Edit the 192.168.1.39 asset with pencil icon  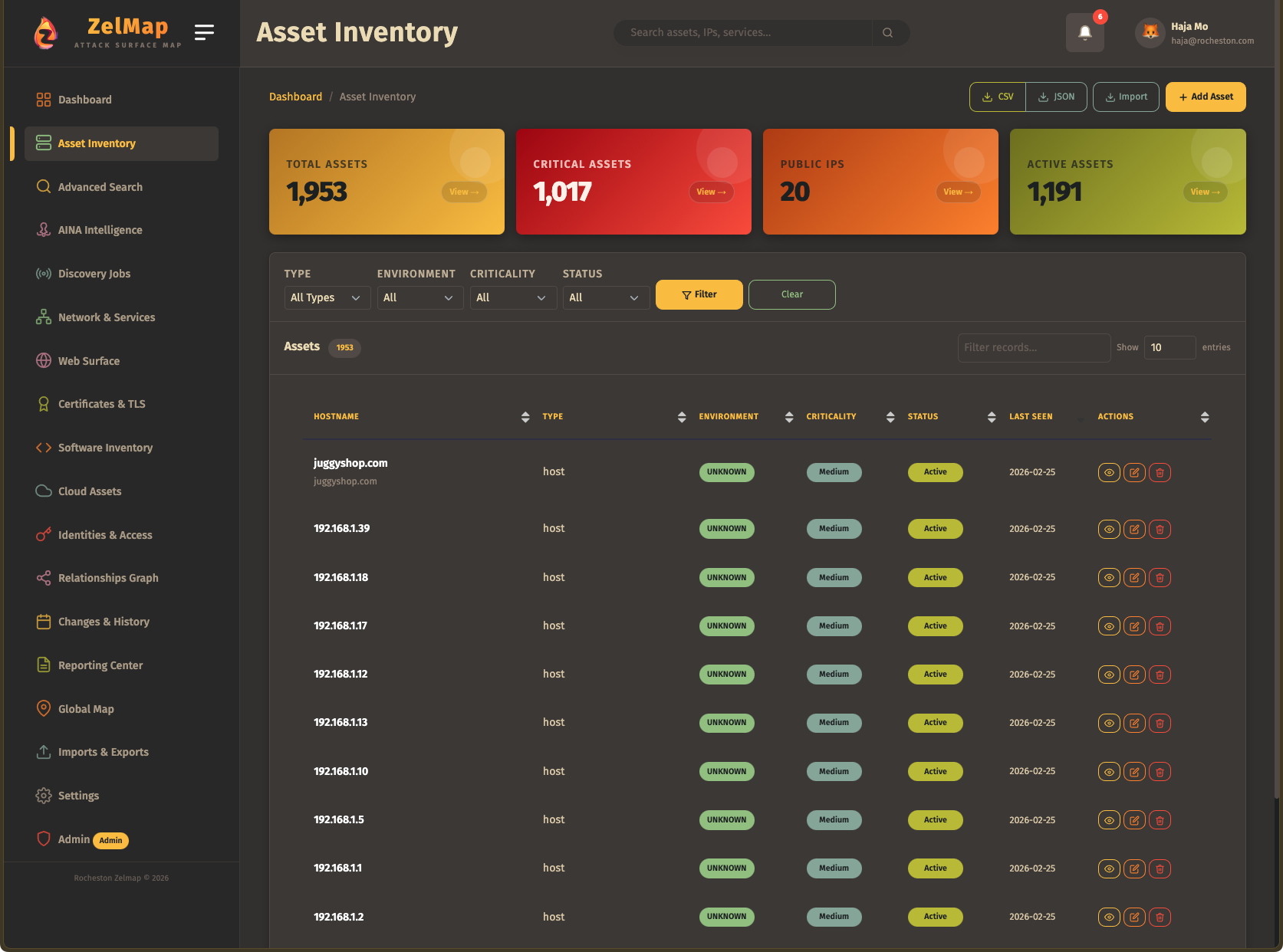point(1134,529)
